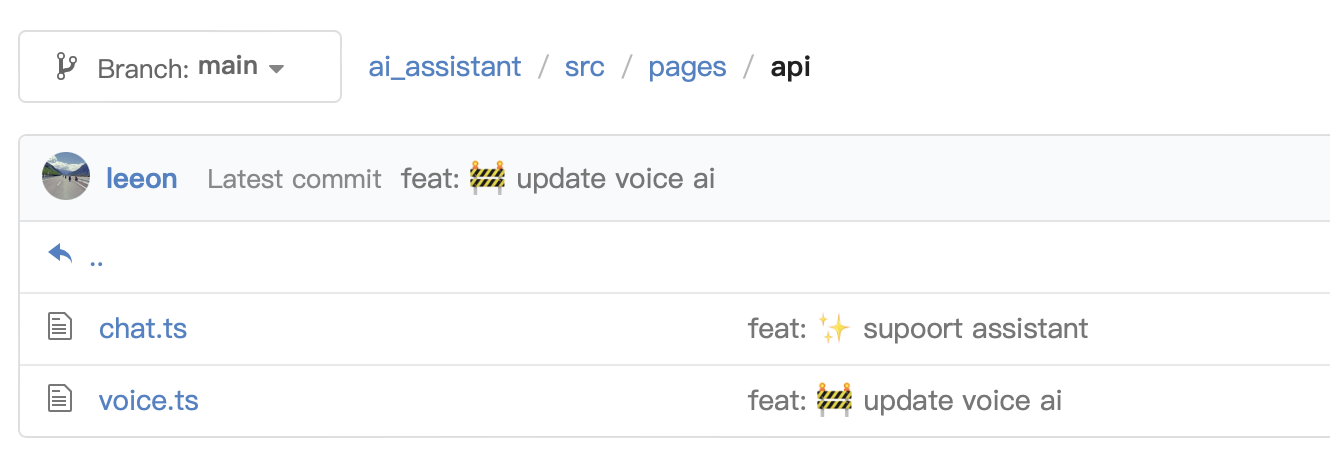The width and height of the screenshot is (1330, 466).
Task: Open the chat.ts file
Action: (x=143, y=328)
